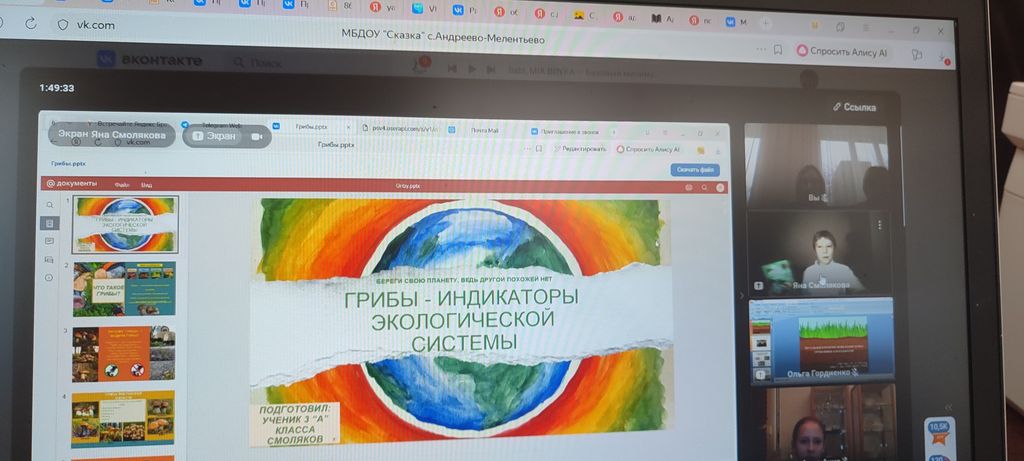
Task: Open three-dot options on Яна Смолякова's video
Action: point(879,224)
